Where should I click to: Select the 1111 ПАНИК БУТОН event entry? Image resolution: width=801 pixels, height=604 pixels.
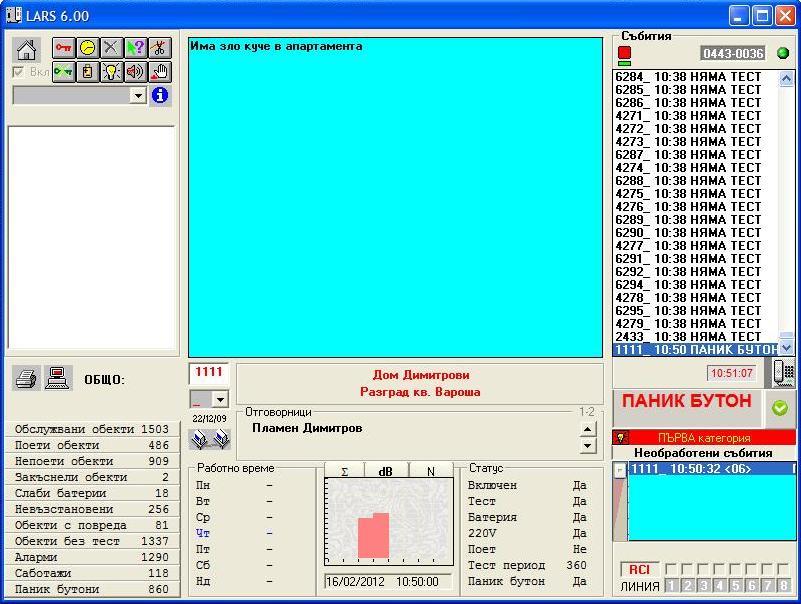pyautogui.click(x=695, y=350)
